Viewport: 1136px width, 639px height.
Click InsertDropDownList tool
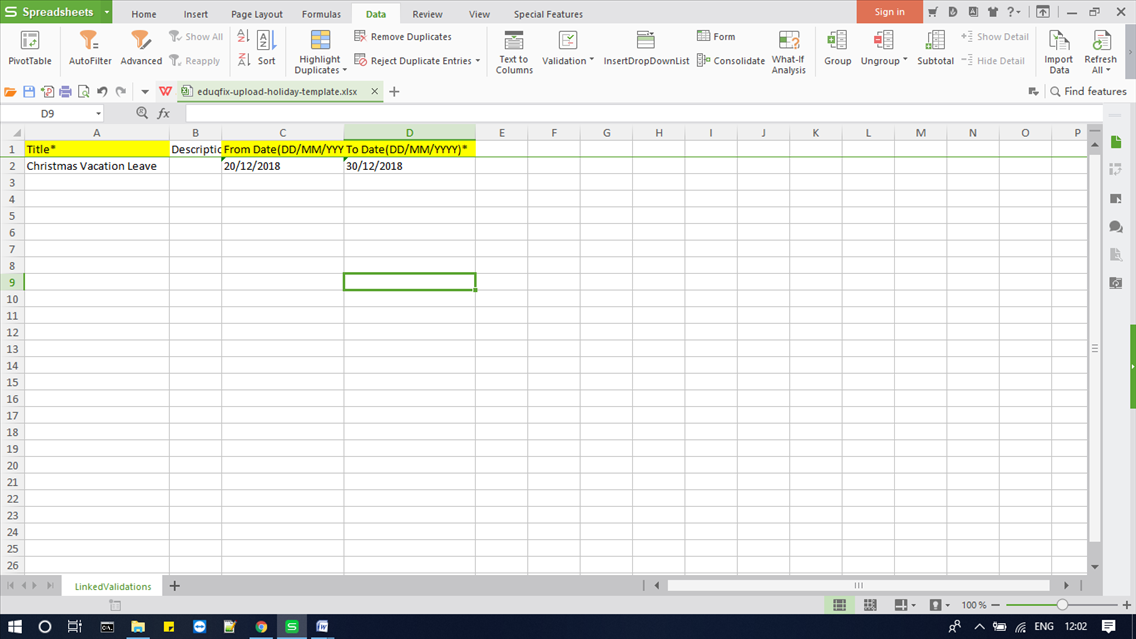point(646,48)
